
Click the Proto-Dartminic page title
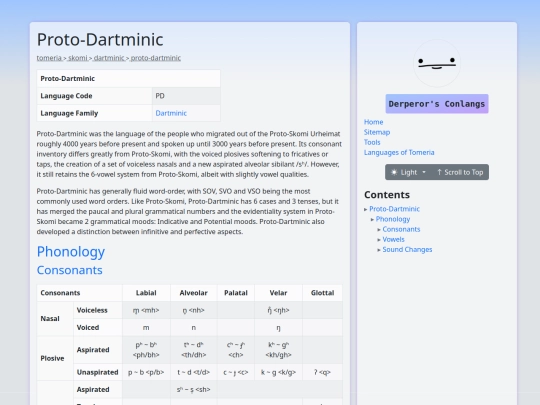coord(100,40)
